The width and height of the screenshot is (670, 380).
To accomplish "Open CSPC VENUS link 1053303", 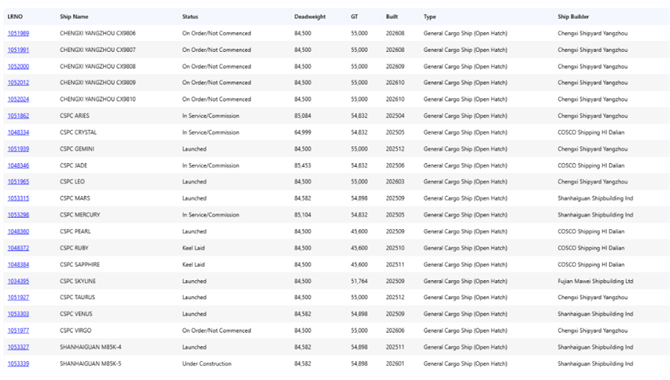I will tap(18, 314).
